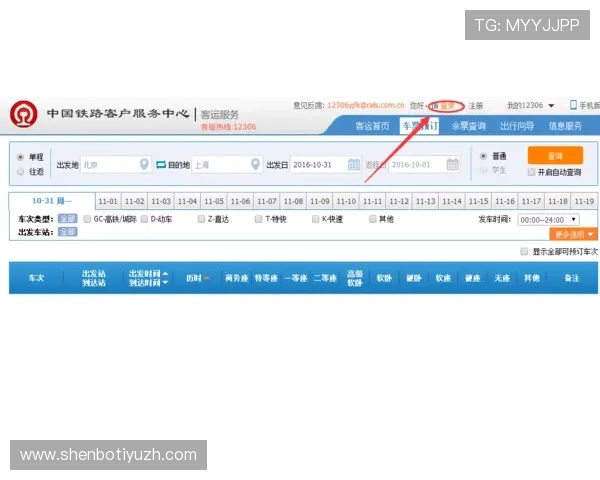Screen dimensions: 600x480
Task: Click the orange 查询 search button
Action: tap(555, 155)
